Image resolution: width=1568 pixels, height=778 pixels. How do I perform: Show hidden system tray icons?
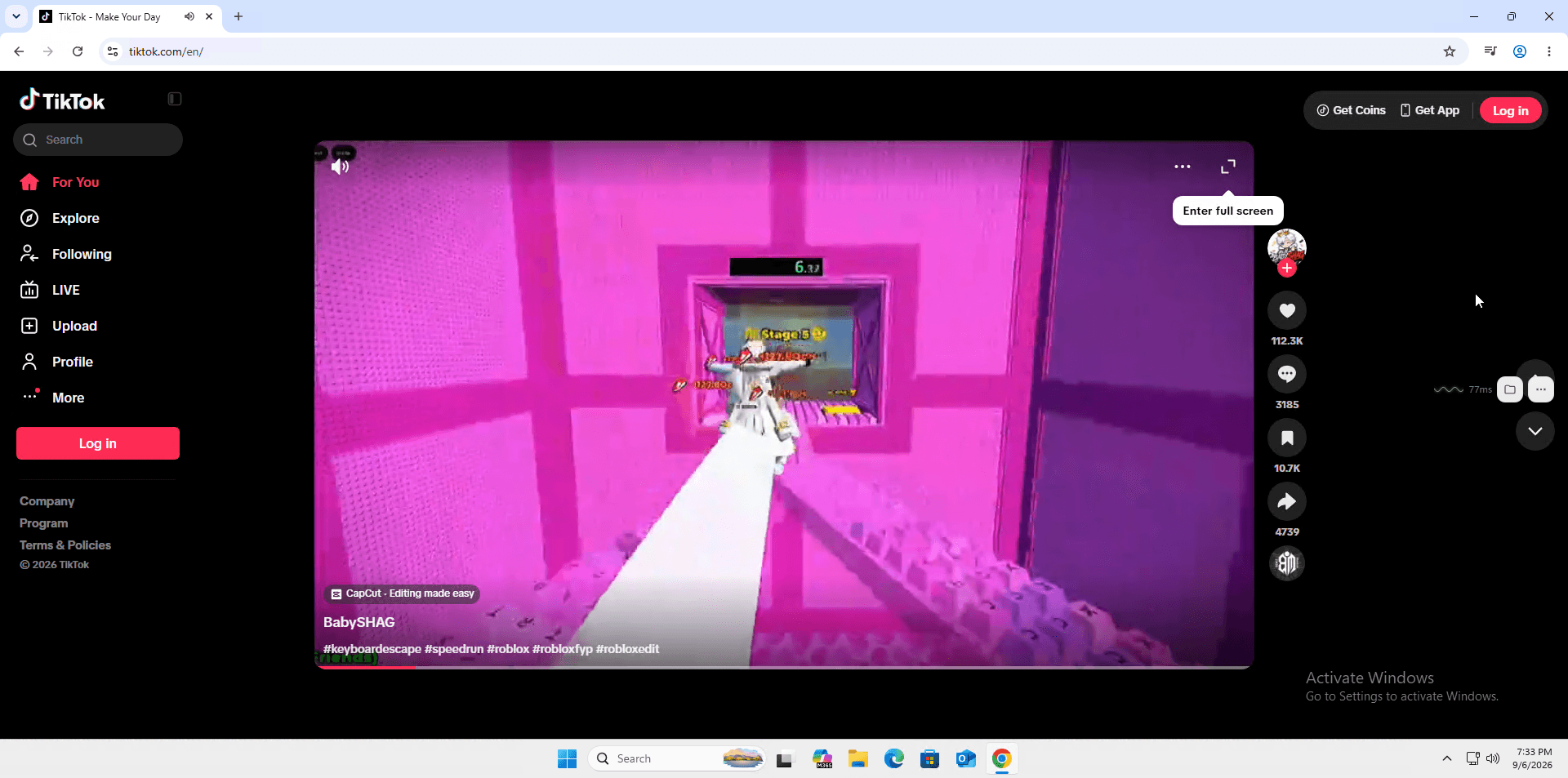[1447, 758]
